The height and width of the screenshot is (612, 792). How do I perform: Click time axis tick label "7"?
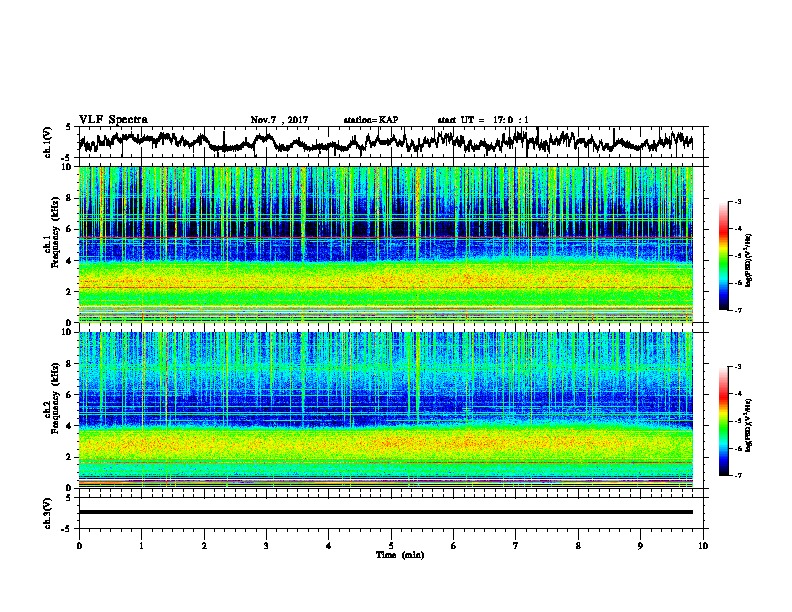516,546
